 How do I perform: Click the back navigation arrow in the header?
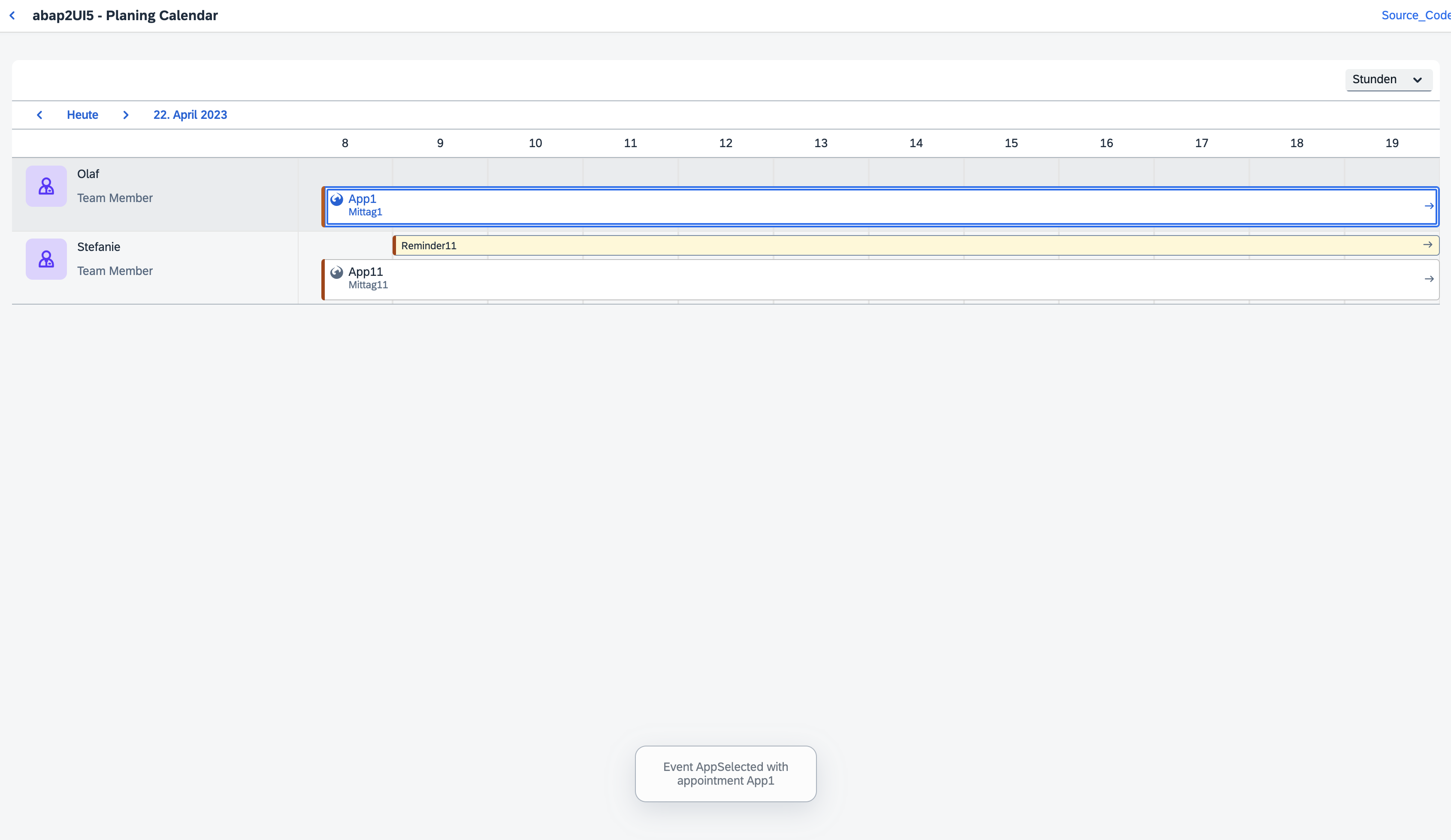[x=12, y=15]
